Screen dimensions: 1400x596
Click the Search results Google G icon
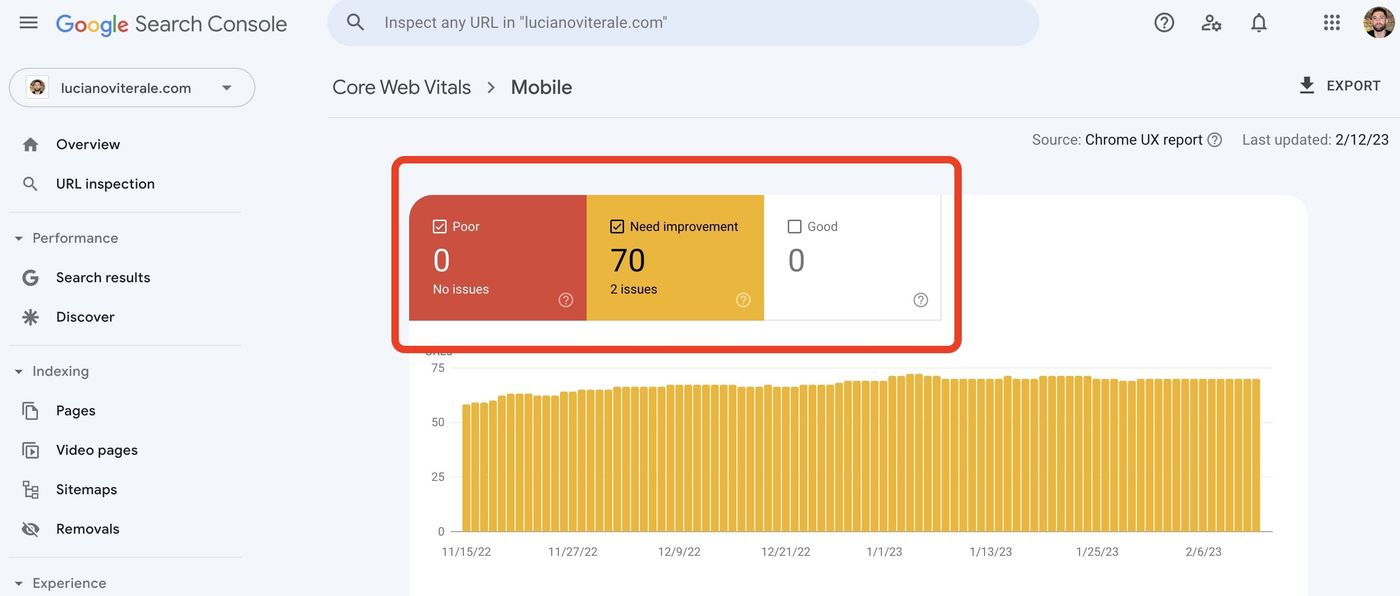(x=31, y=278)
